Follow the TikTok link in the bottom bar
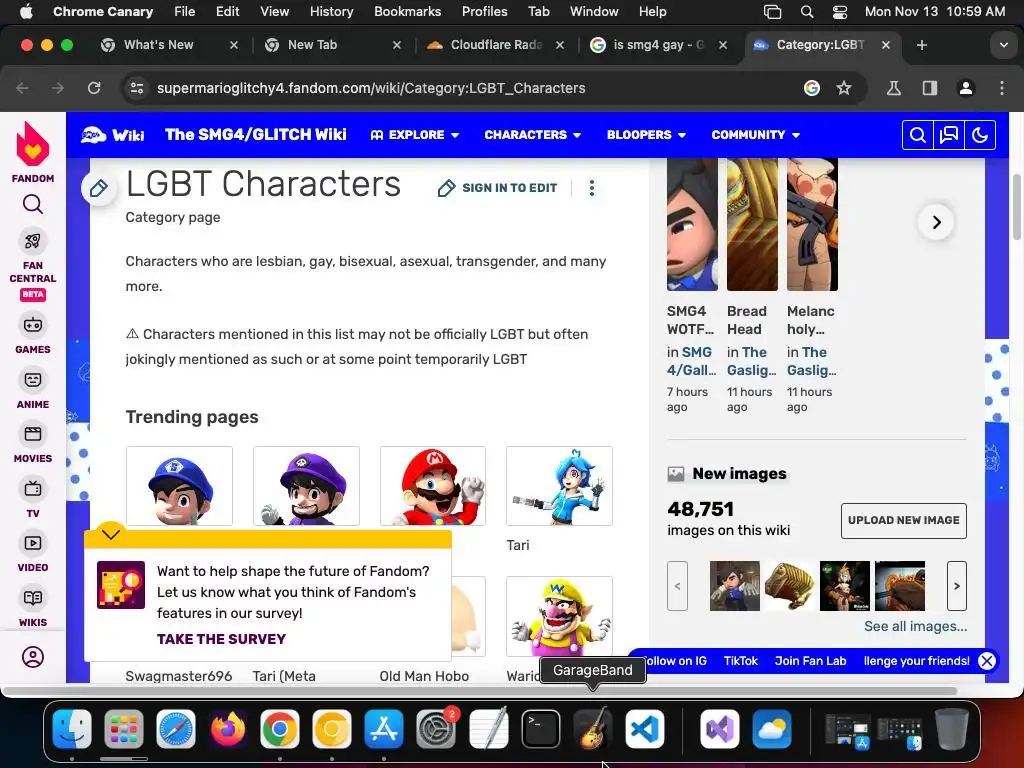Screen dimensions: 1024x768 coord(741,661)
